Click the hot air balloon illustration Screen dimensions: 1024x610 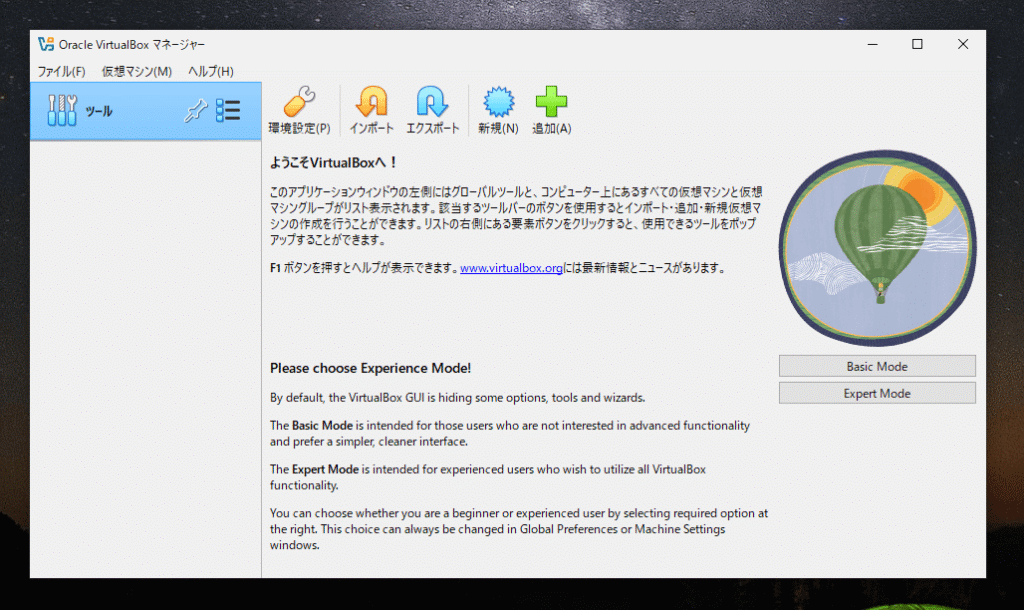coord(878,248)
